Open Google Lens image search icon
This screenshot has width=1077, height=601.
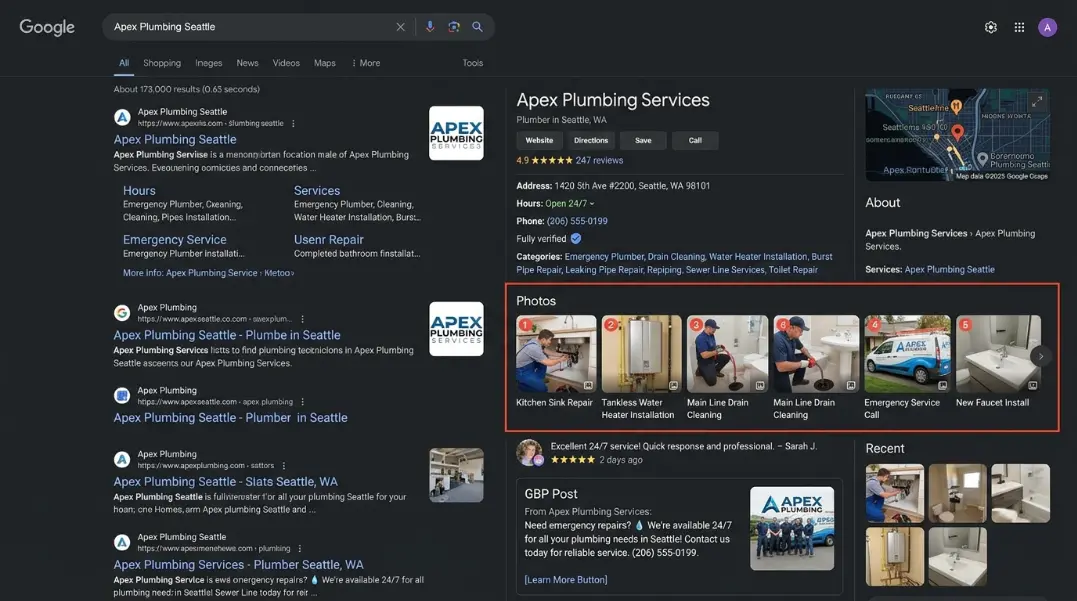click(453, 27)
